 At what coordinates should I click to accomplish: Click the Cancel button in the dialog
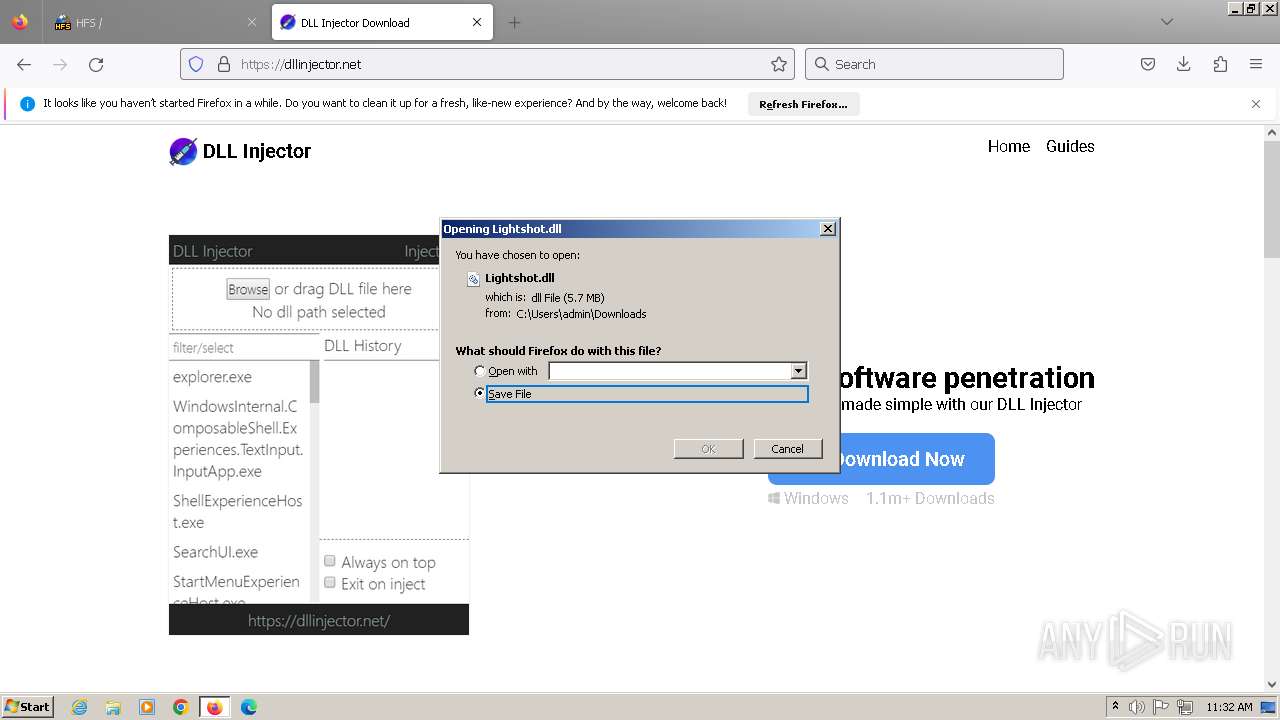pos(787,449)
